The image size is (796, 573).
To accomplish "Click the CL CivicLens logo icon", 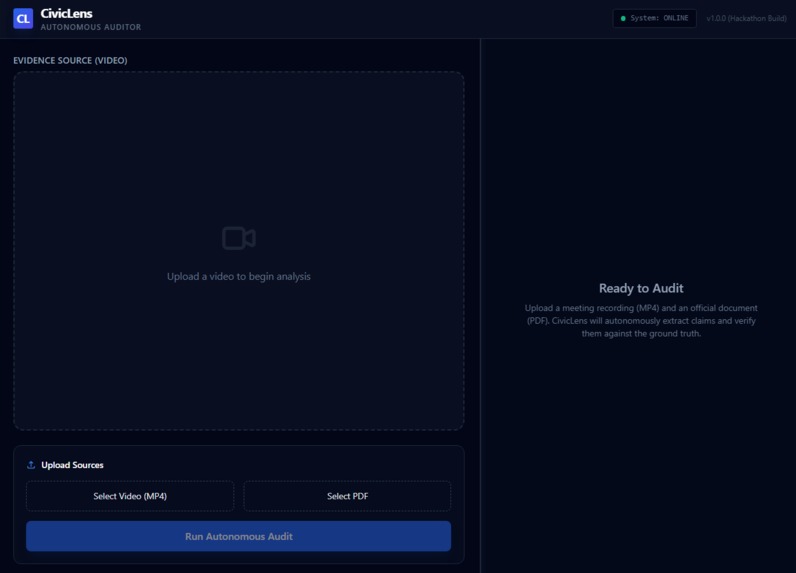I will tap(23, 19).
